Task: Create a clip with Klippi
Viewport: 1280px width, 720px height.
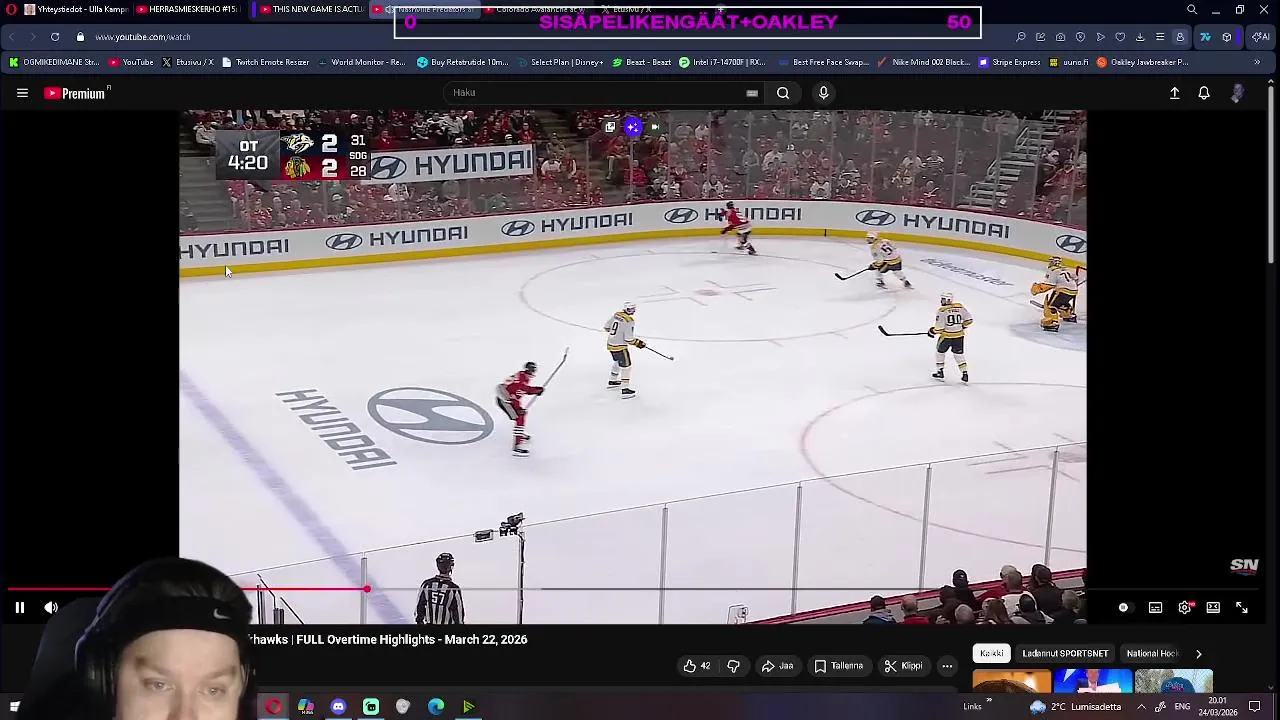Action: [903, 666]
